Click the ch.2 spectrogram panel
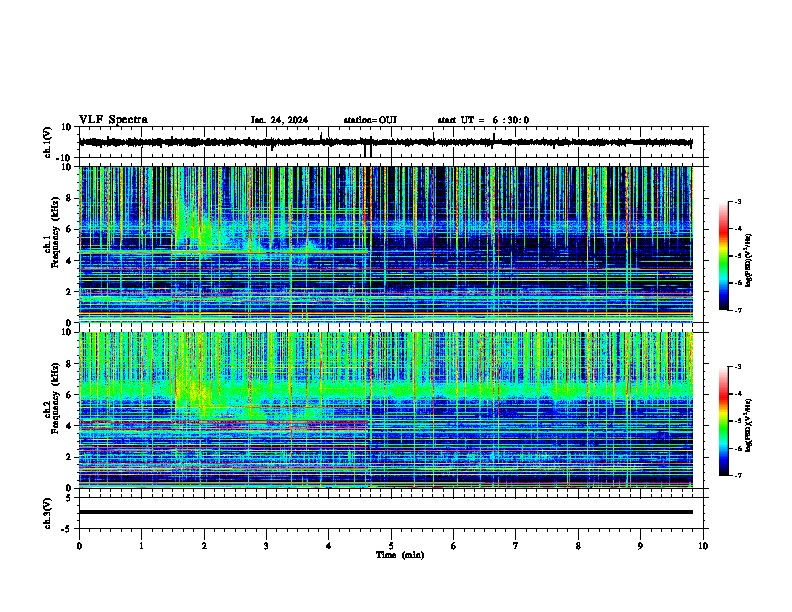Image resolution: width=792 pixels, height=612 pixels. (x=393, y=410)
